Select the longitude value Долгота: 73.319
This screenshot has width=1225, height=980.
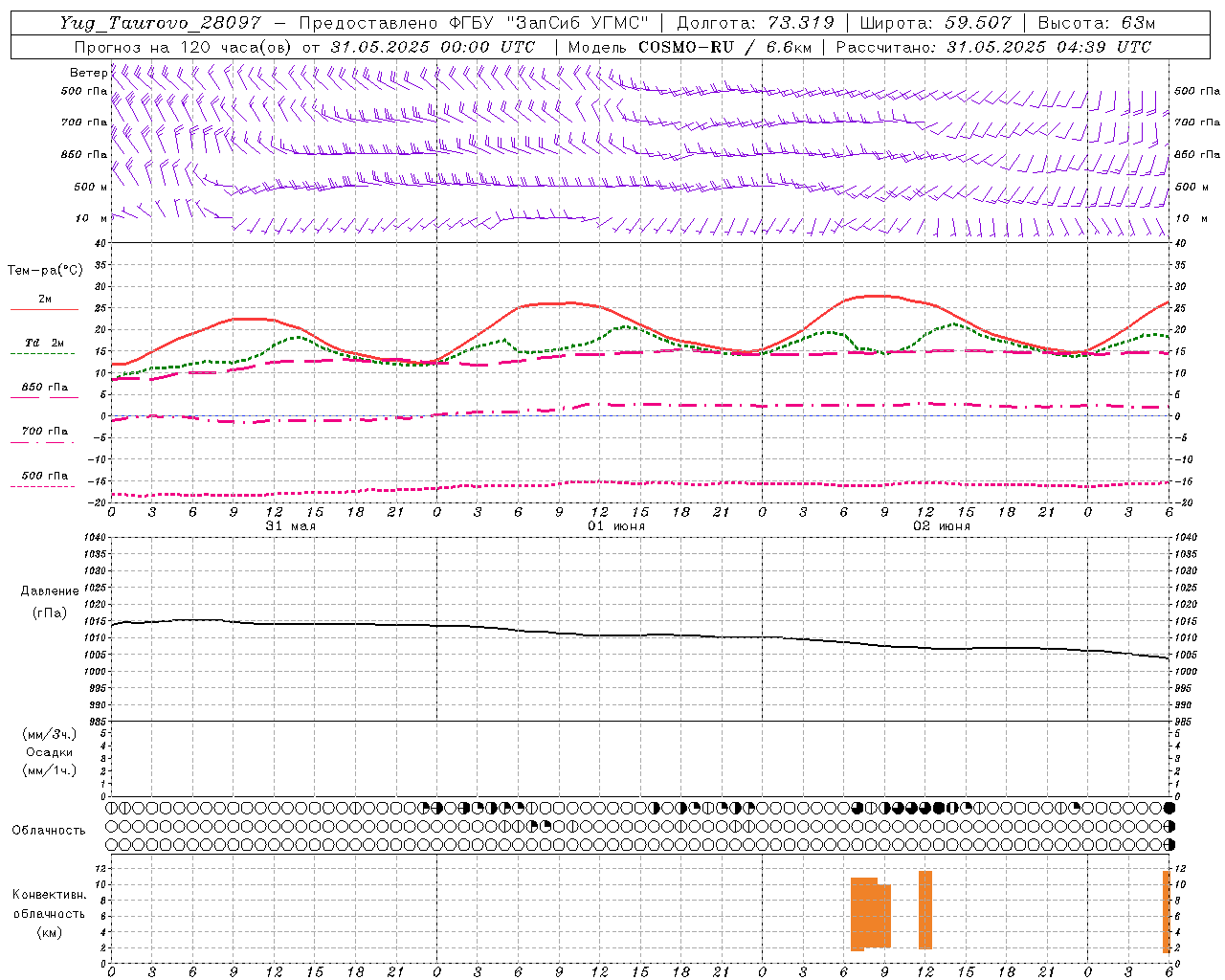(x=755, y=23)
